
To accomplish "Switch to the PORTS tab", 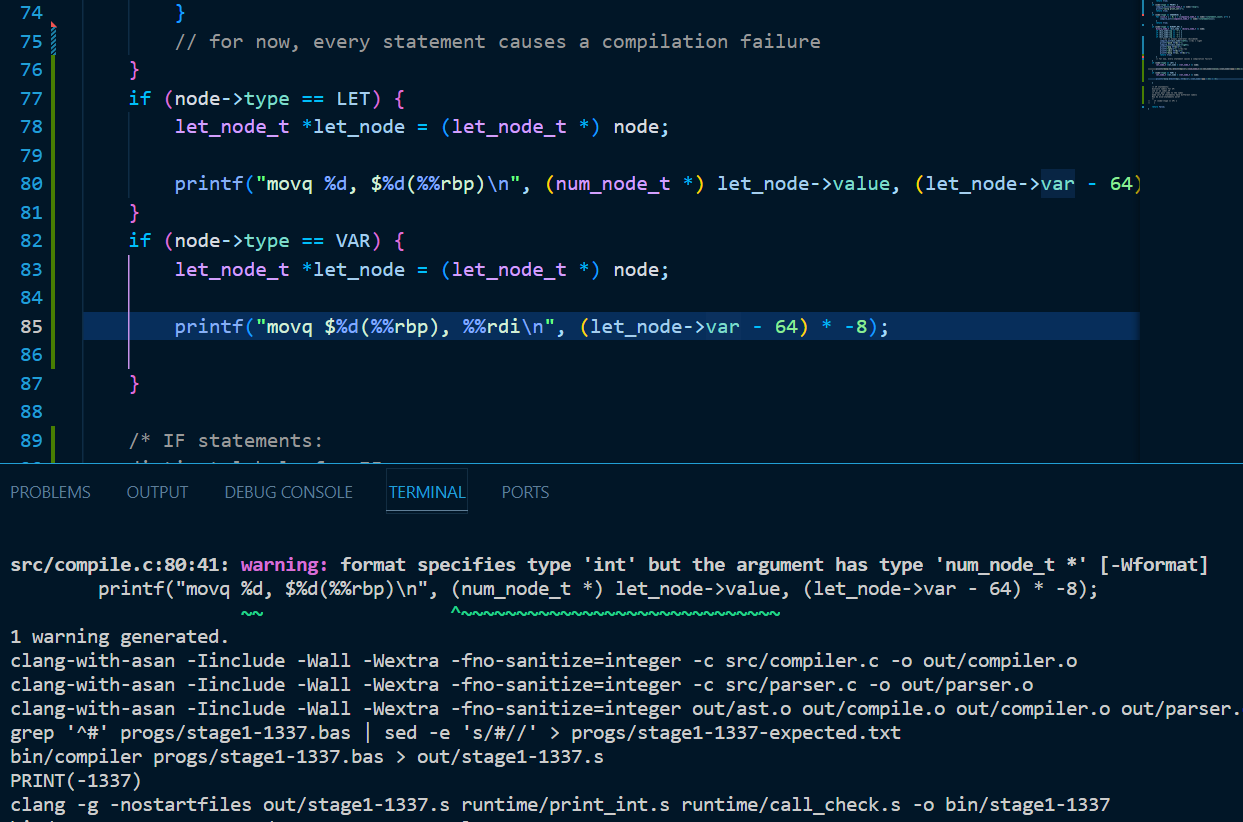I will coord(525,492).
